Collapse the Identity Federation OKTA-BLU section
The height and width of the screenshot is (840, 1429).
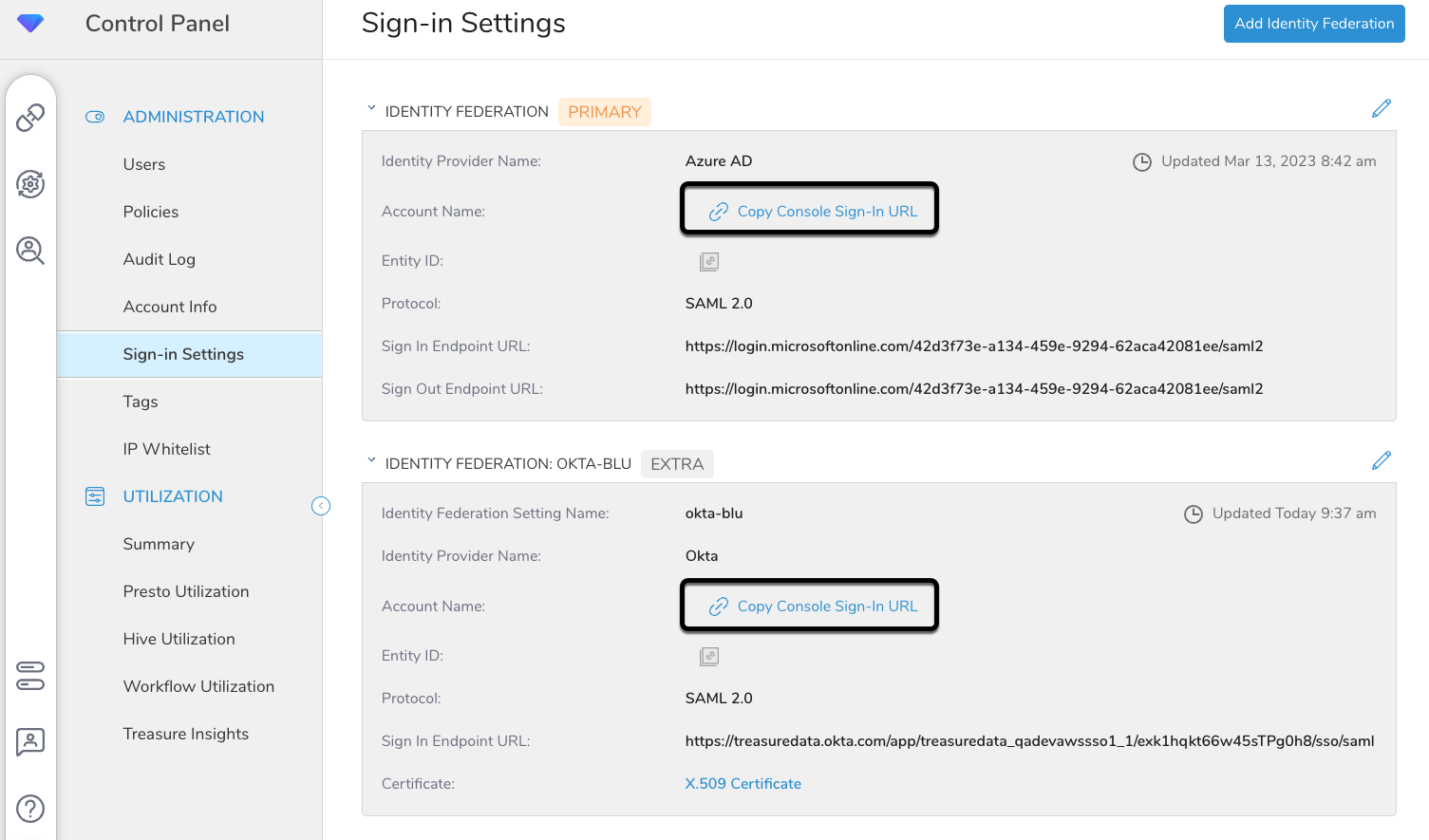click(x=371, y=461)
